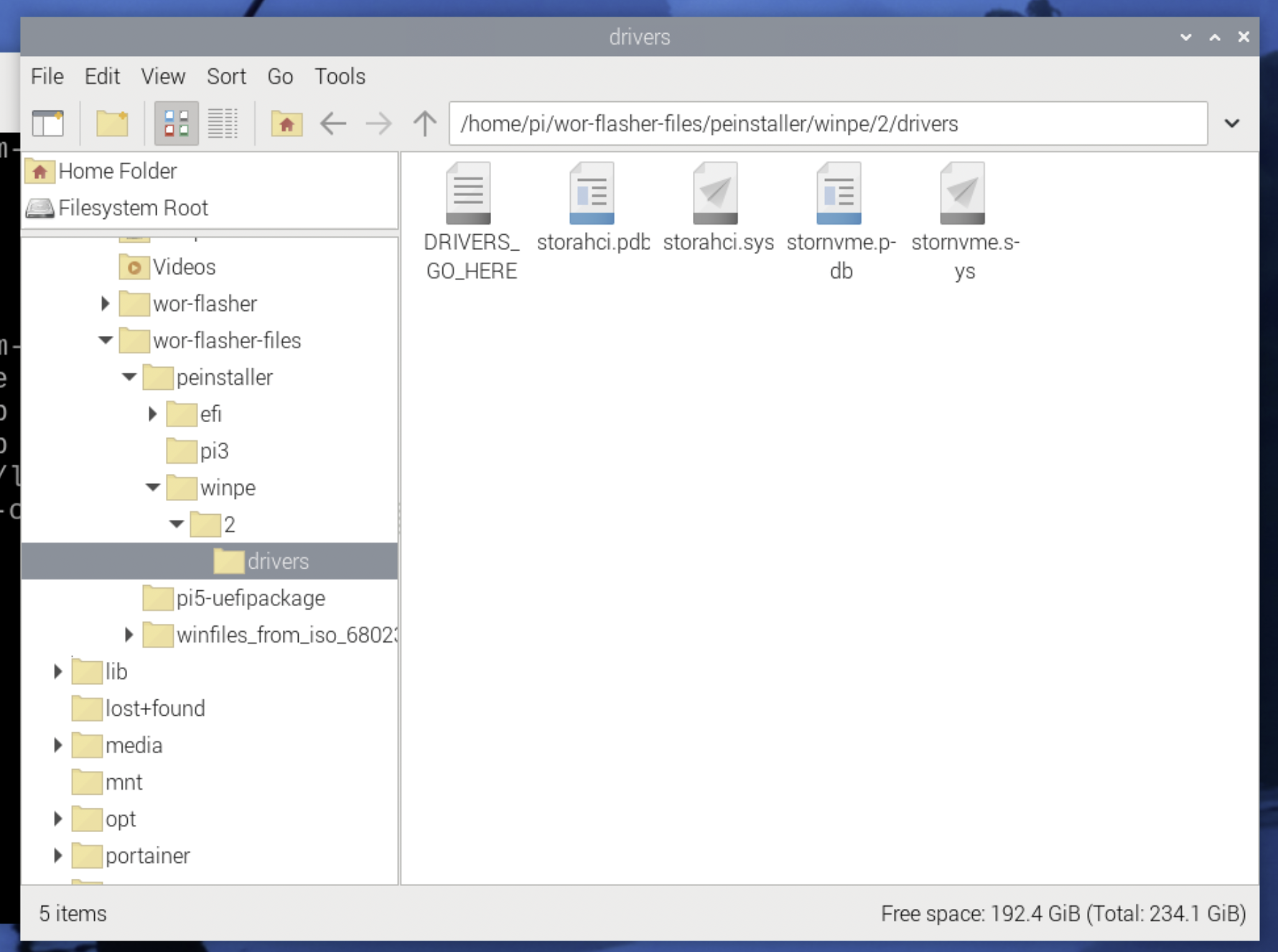Select the storahci.sys file icon
The width and height of the screenshot is (1278, 952).
717,194
